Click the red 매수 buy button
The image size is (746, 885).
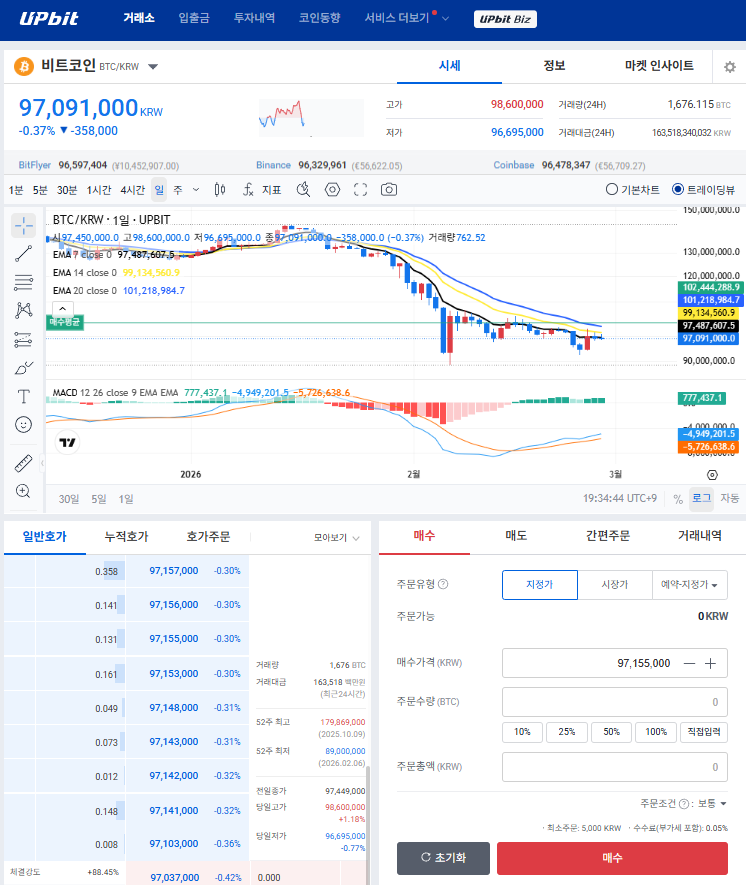pos(612,858)
